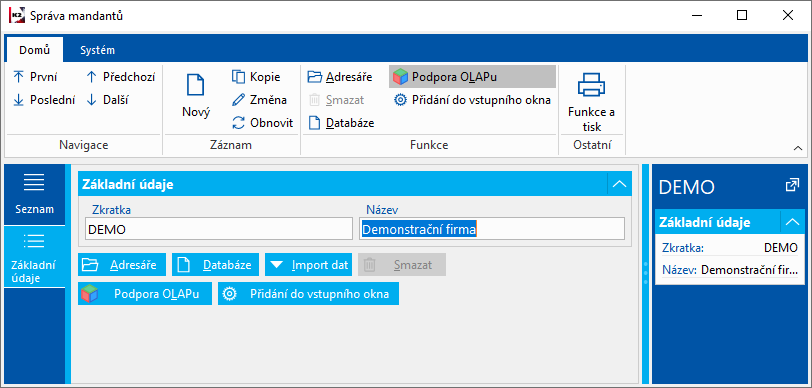
Task: Click the blue Adresáře form button
Action: 122,265
